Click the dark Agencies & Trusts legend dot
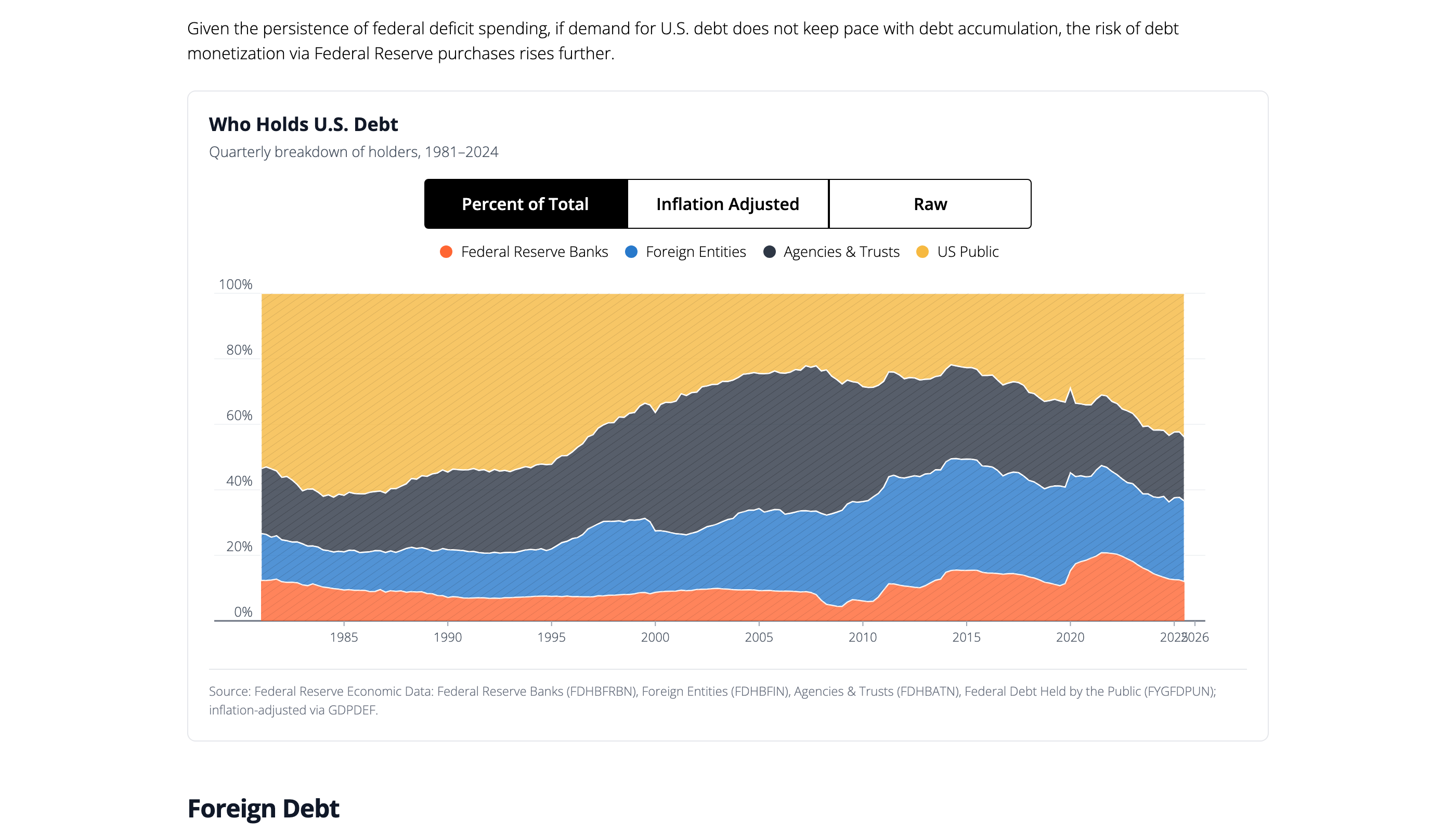This screenshot has width=1456, height=832. point(769,252)
